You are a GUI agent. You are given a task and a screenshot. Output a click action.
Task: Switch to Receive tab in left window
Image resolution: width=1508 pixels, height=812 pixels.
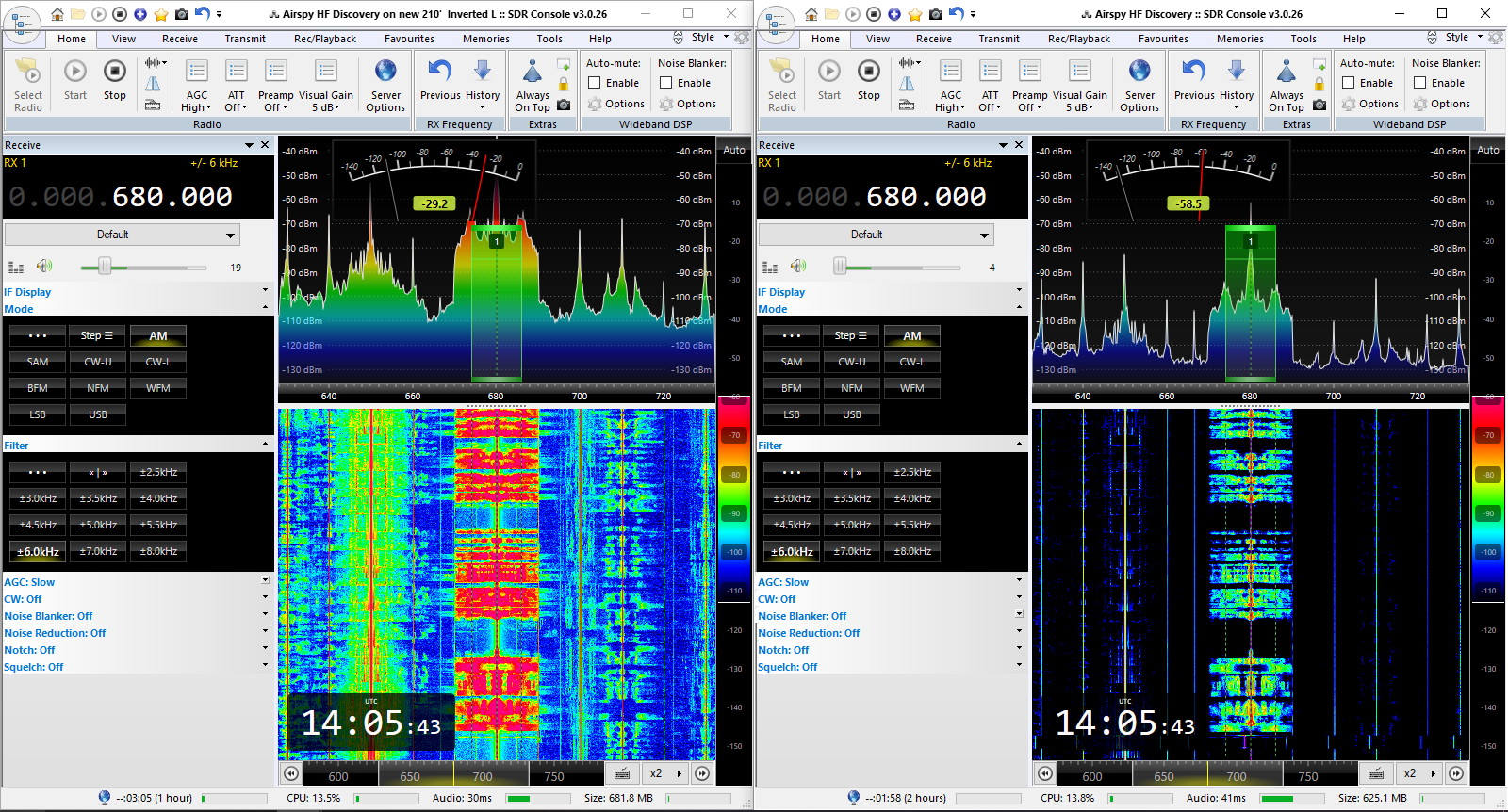(179, 39)
